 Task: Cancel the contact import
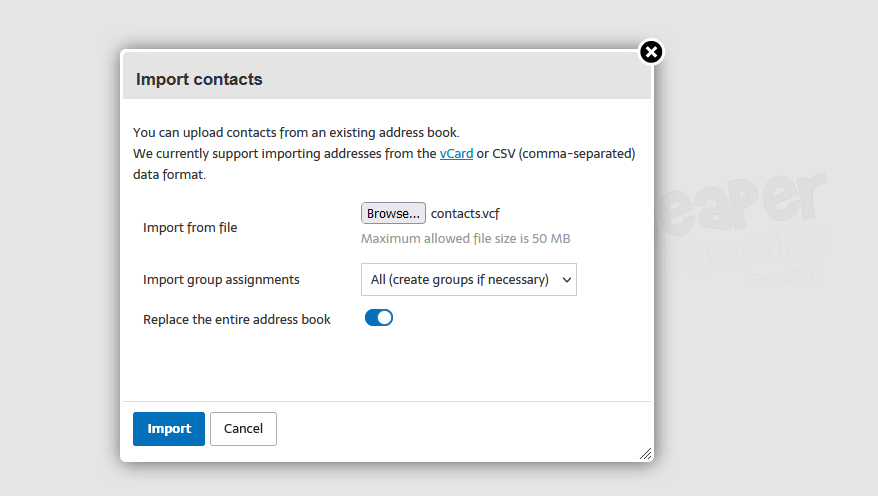(x=243, y=429)
